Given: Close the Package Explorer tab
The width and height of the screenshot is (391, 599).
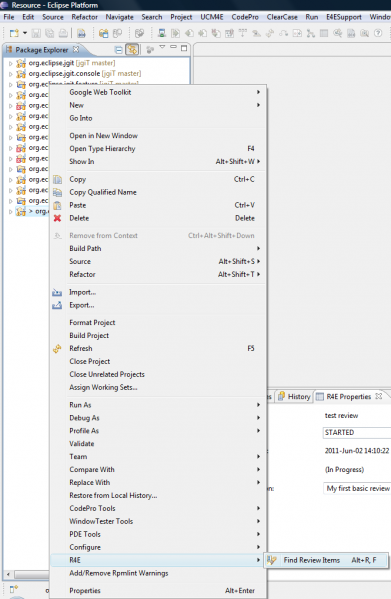Looking at the screenshot, I should click(76, 49).
